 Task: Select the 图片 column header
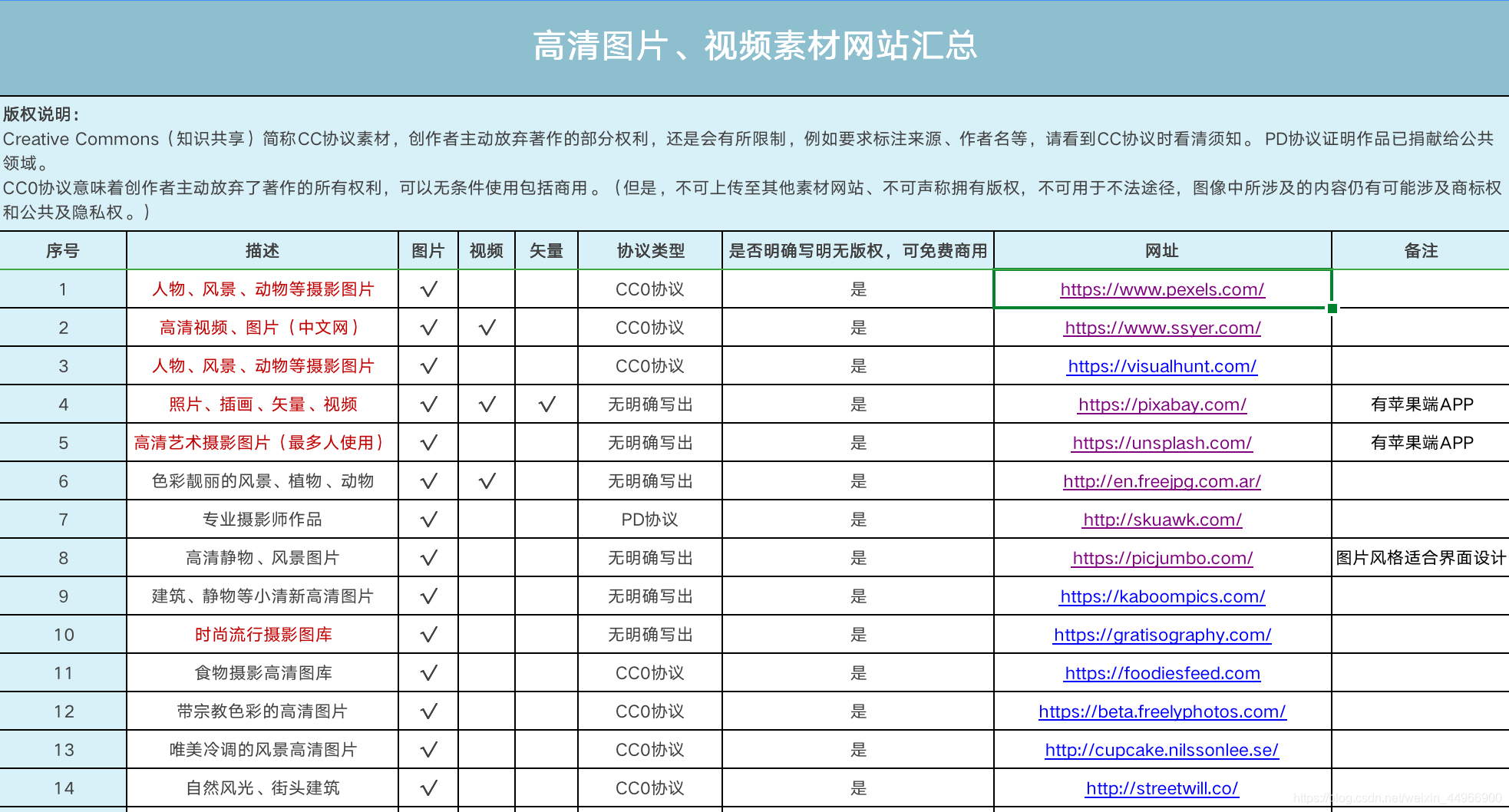tap(428, 251)
